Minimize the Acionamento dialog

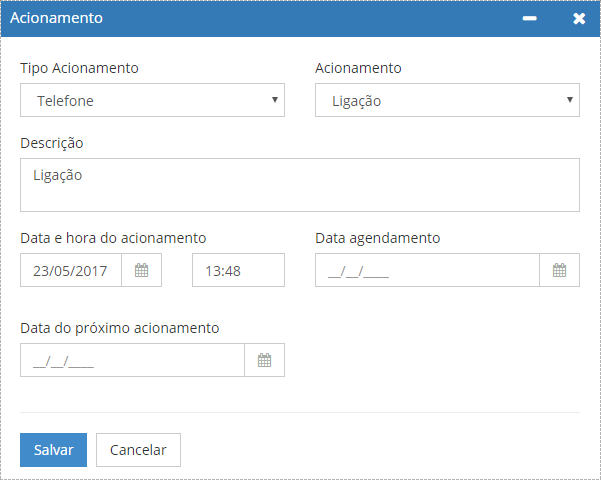[x=530, y=19]
